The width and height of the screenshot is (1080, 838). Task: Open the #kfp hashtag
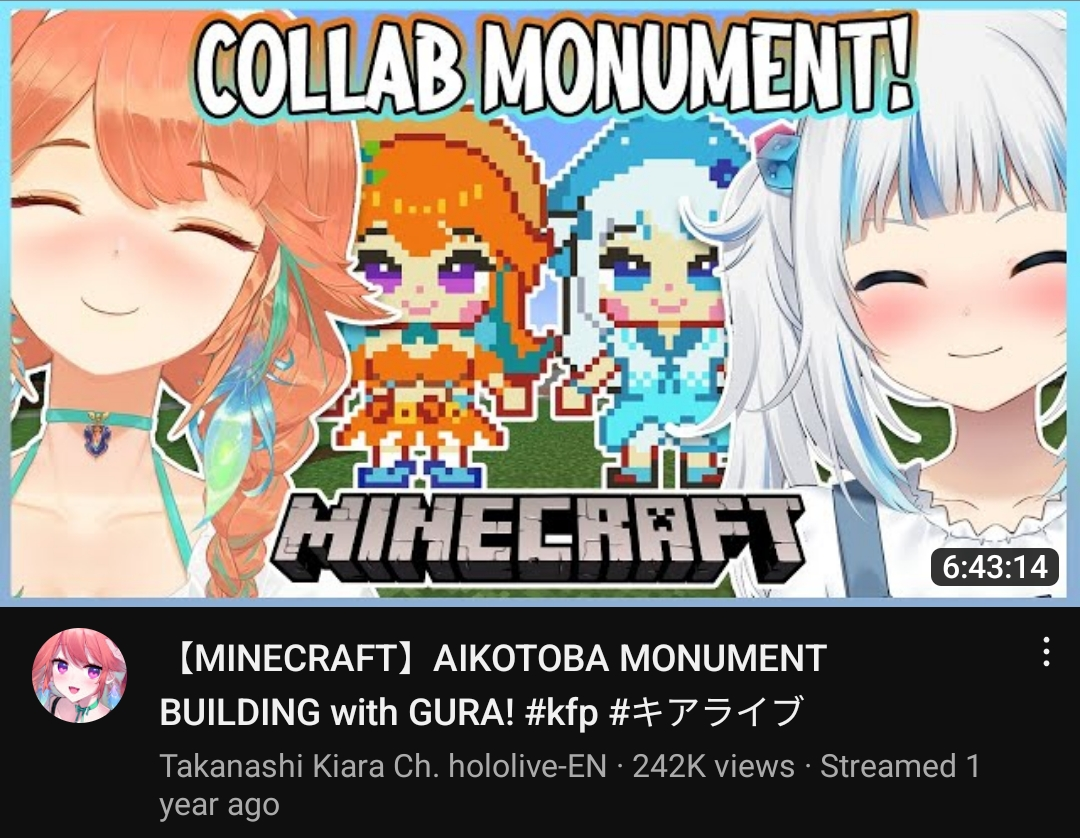point(561,711)
